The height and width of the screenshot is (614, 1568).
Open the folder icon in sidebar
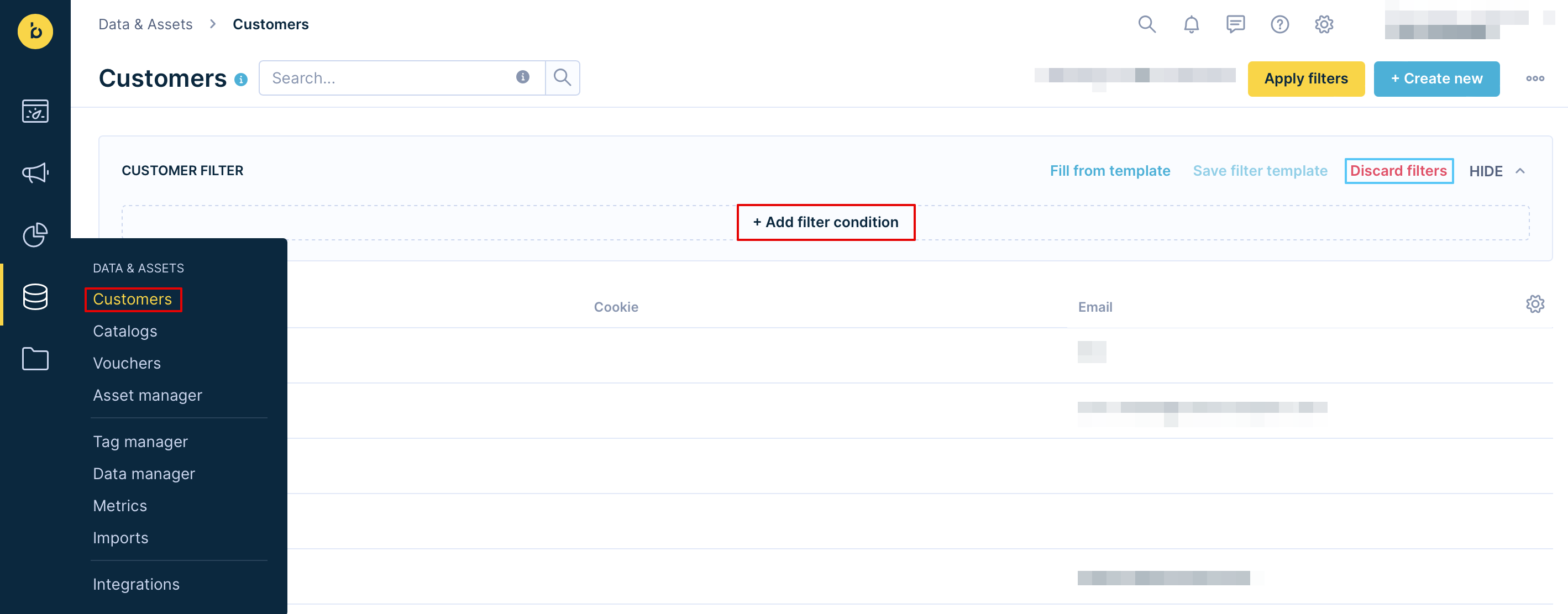(x=35, y=359)
